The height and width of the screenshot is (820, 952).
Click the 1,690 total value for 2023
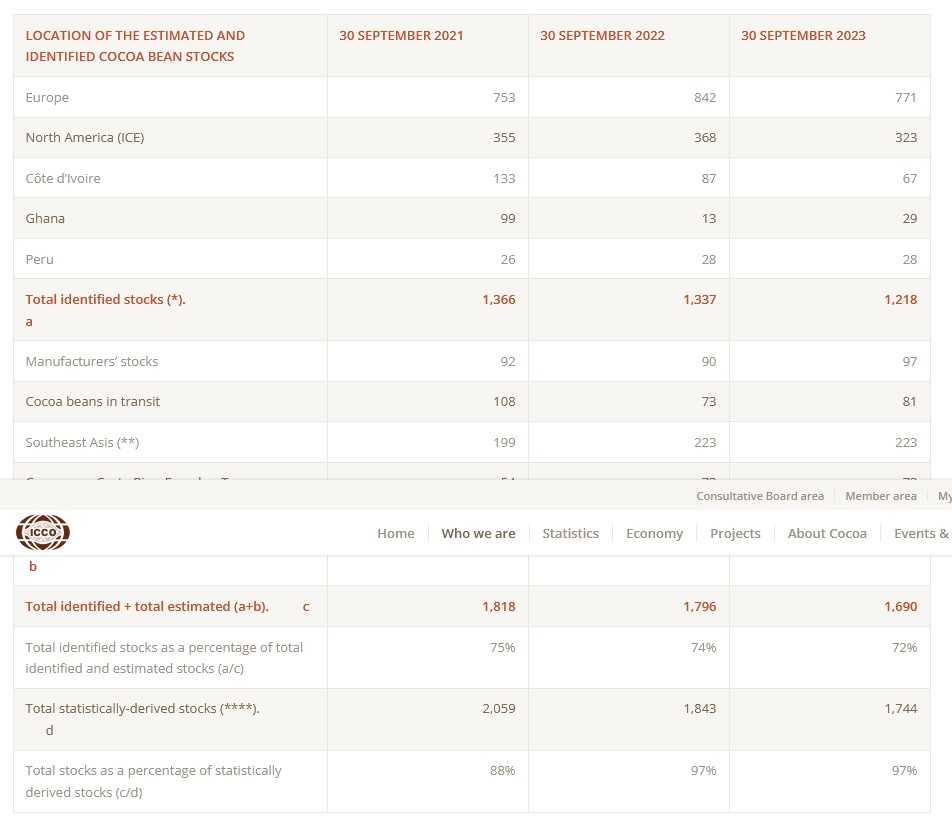tap(900, 606)
